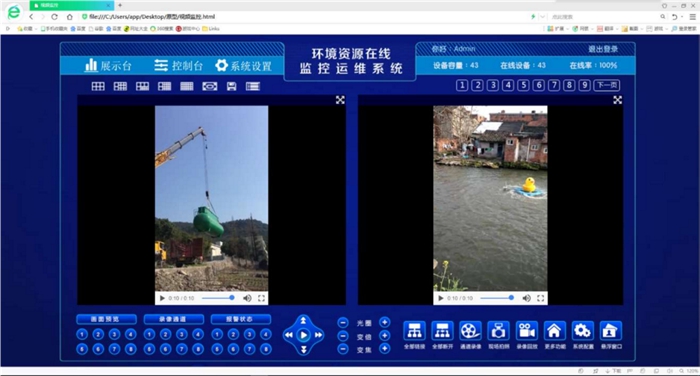The image size is (700, 376).
Task: Expand the left video panel
Action: click(340, 100)
